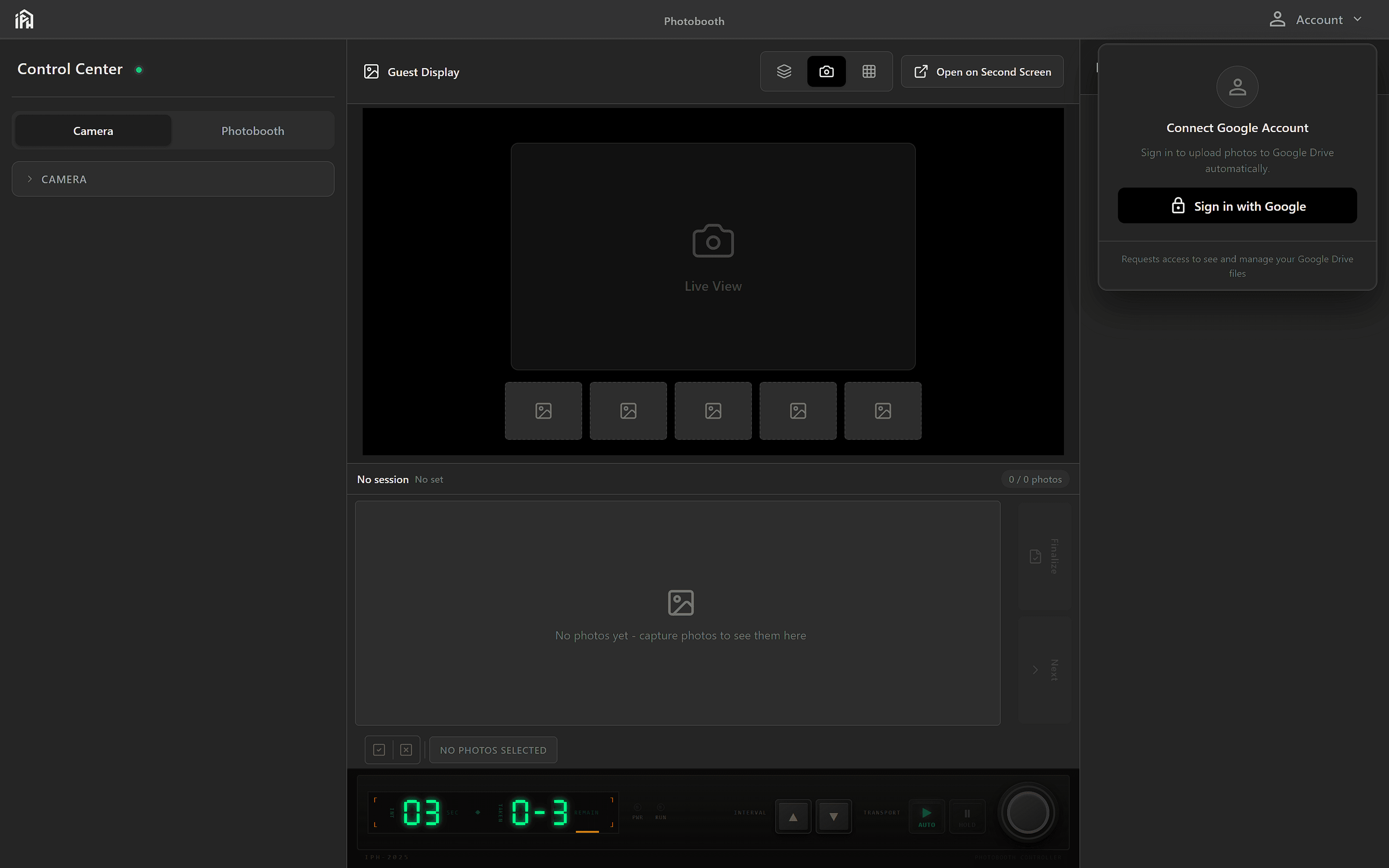Click the middle empty photo slot thumbnail
Screen dimensions: 1389x868
tap(713, 411)
